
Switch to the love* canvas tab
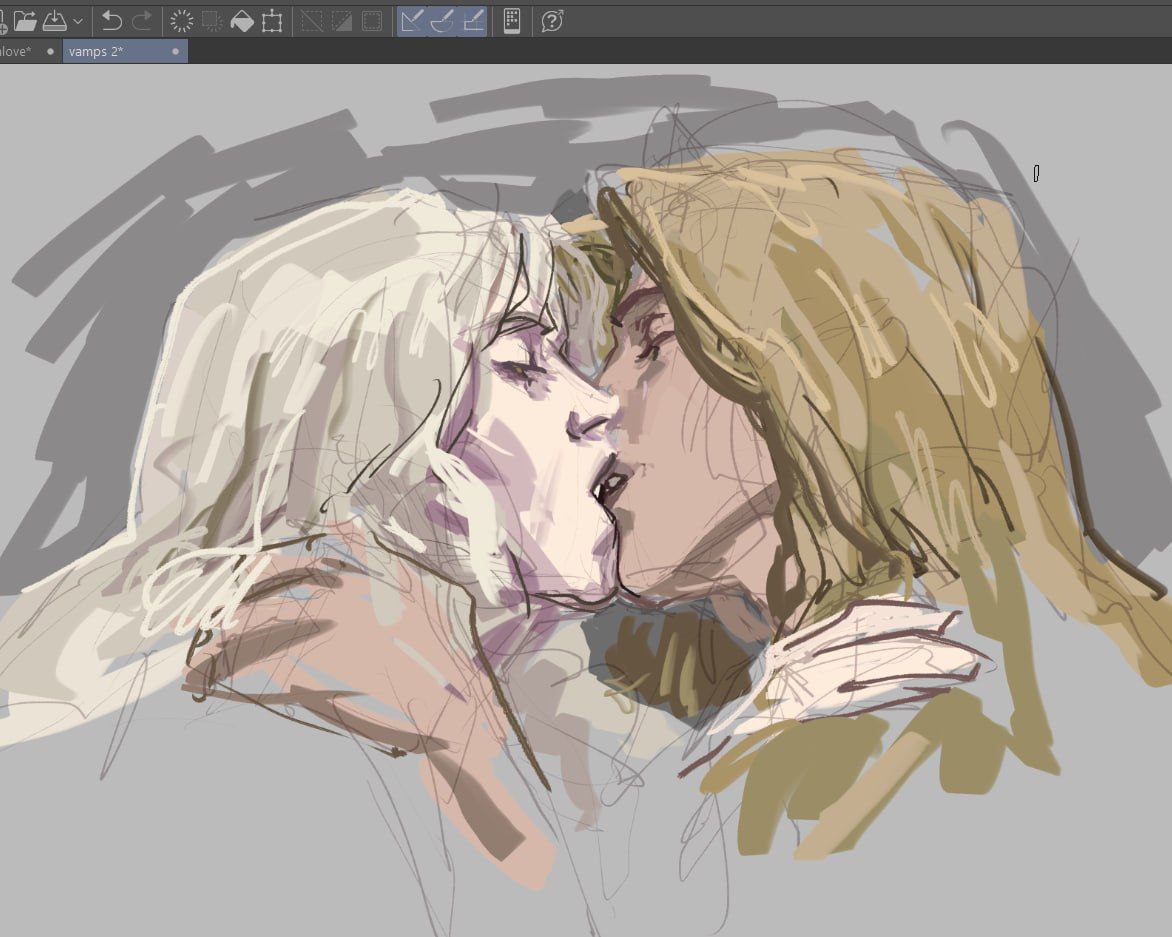pos(15,51)
